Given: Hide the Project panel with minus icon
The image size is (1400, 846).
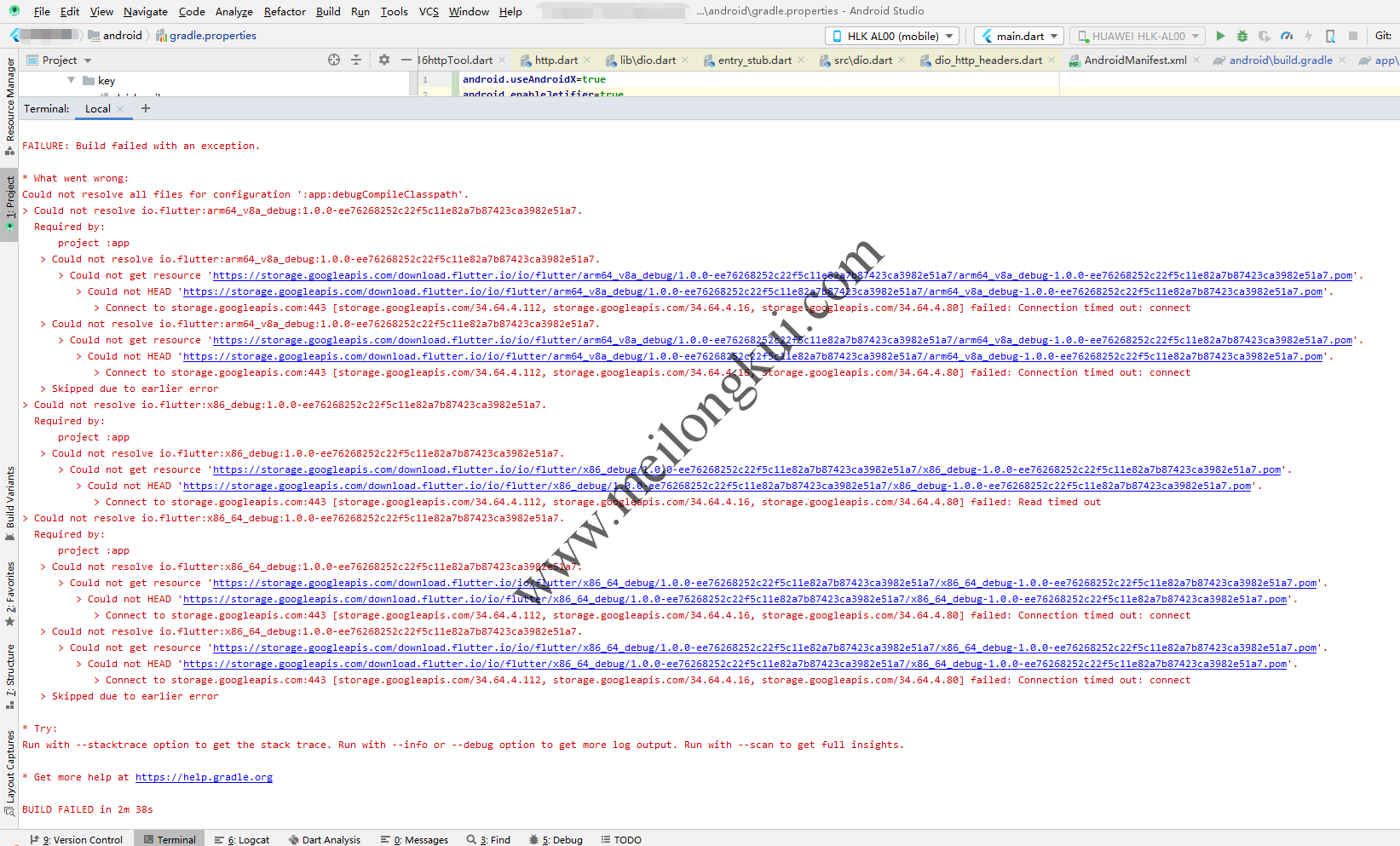Looking at the screenshot, I should point(406,60).
